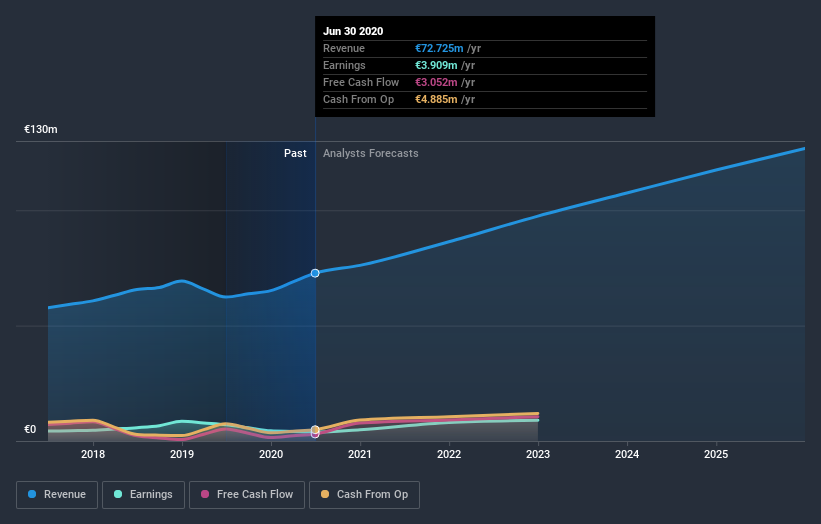This screenshot has width=821, height=524.
Task: Click the Past region label
Action: point(295,153)
